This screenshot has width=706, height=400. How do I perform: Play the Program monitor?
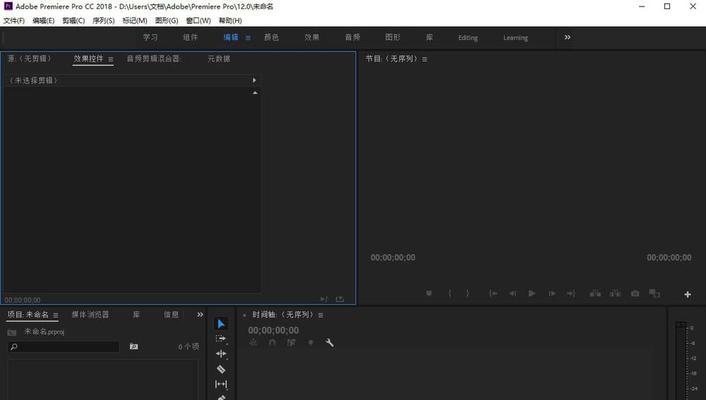click(x=532, y=293)
